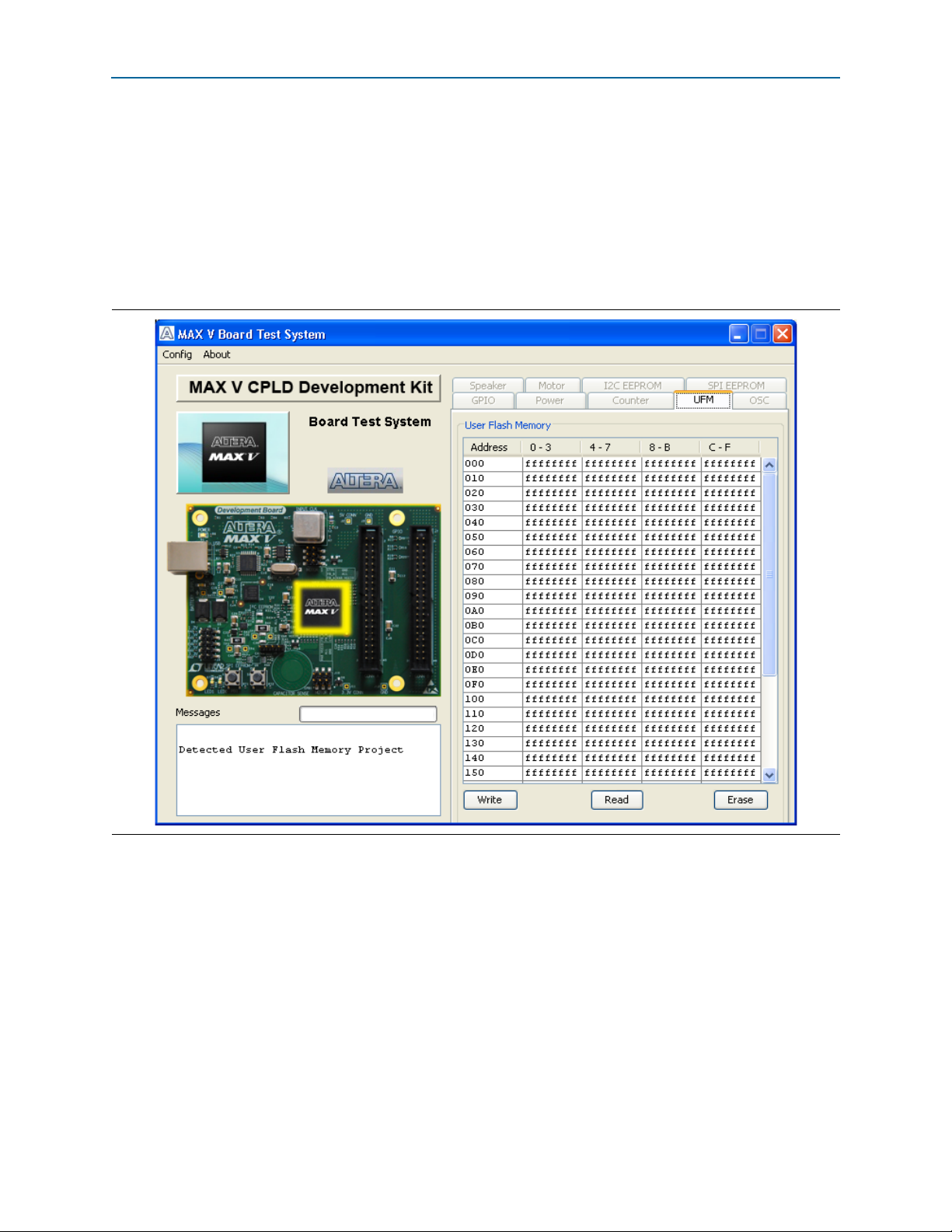Minimize the MAX V Board Test System window
This screenshot has width=952, height=1232.
(x=739, y=334)
